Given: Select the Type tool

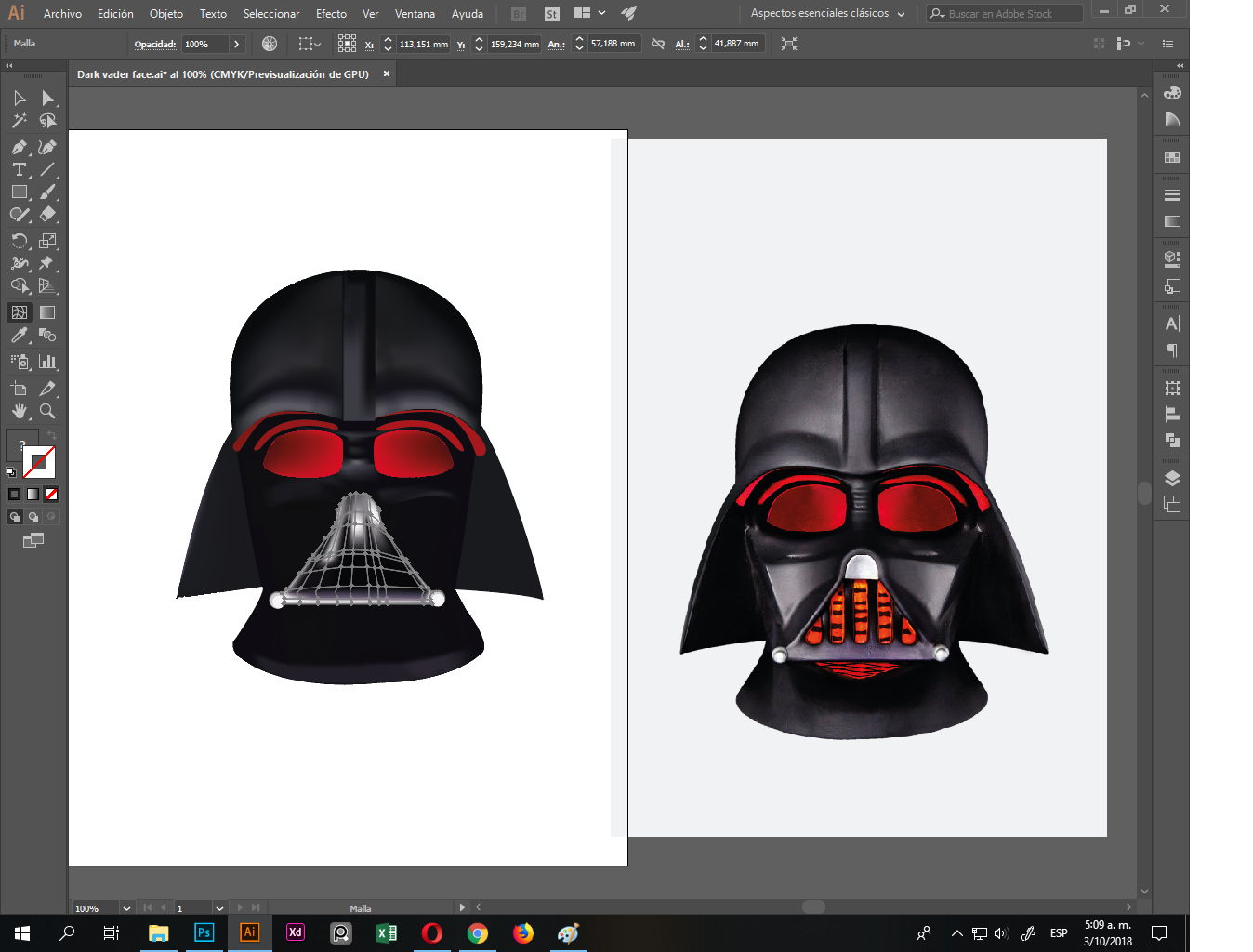Looking at the screenshot, I should (x=20, y=169).
